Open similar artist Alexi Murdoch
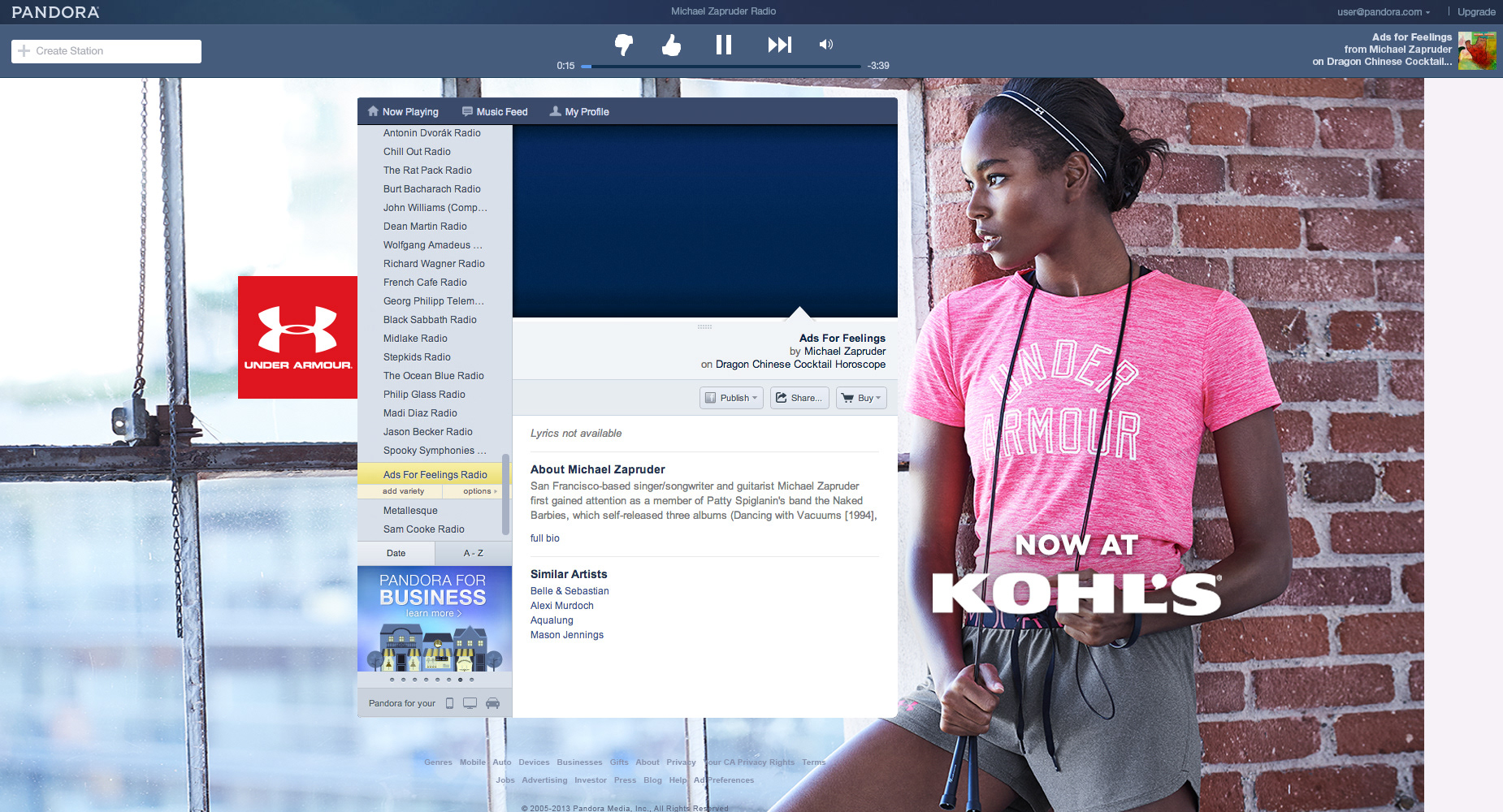Image resolution: width=1503 pixels, height=812 pixels. tap(562, 606)
